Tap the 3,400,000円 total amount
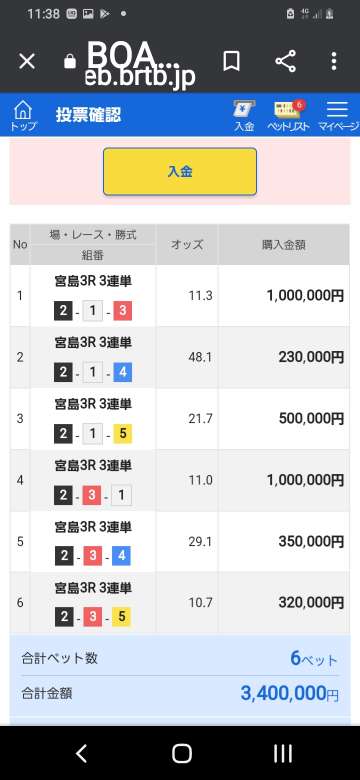The height and width of the screenshot is (780, 360). coord(290,693)
